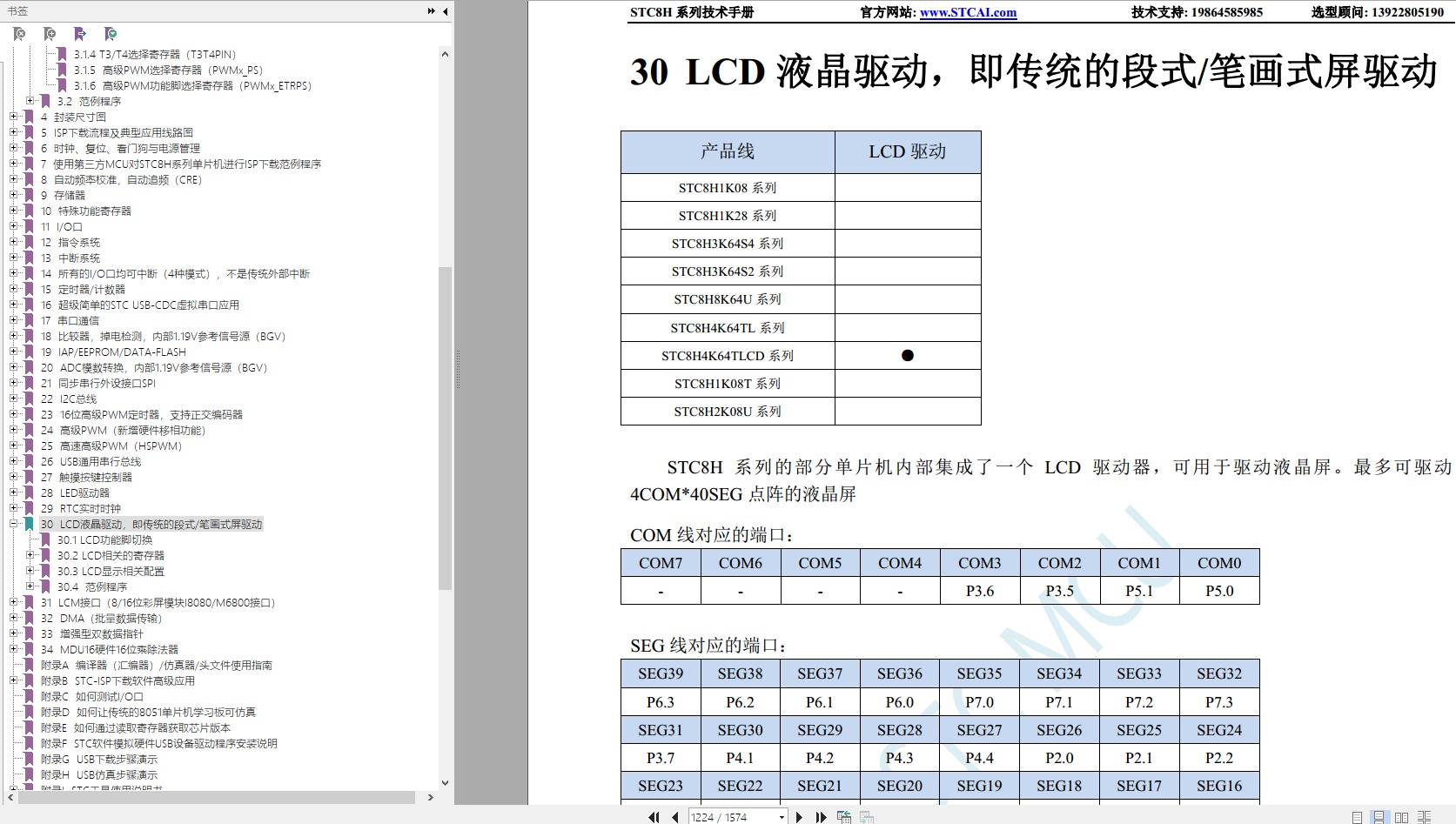Viewport: 1456px width, 824px height.
Task: Open bookmark 附录G USB下载步骤演示
Action: click(99, 759)
